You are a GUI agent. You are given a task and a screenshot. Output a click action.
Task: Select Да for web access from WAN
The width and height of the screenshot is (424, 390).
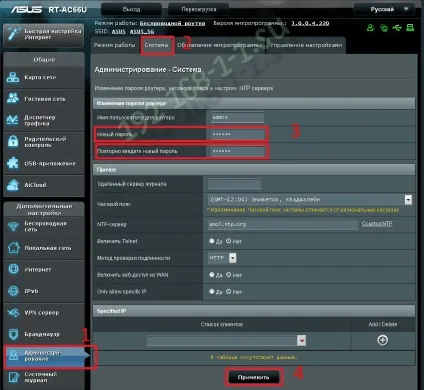(x=211, y=275)
